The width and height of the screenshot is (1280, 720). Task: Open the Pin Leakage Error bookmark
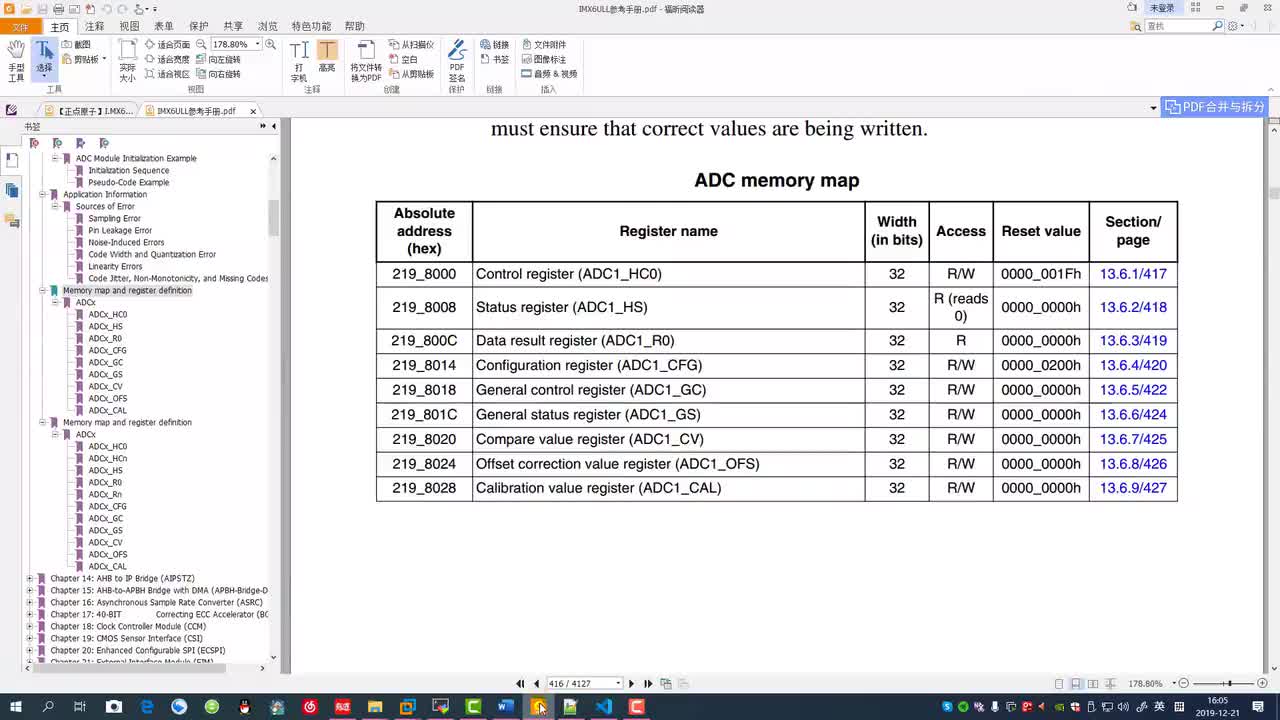point(120,230)
